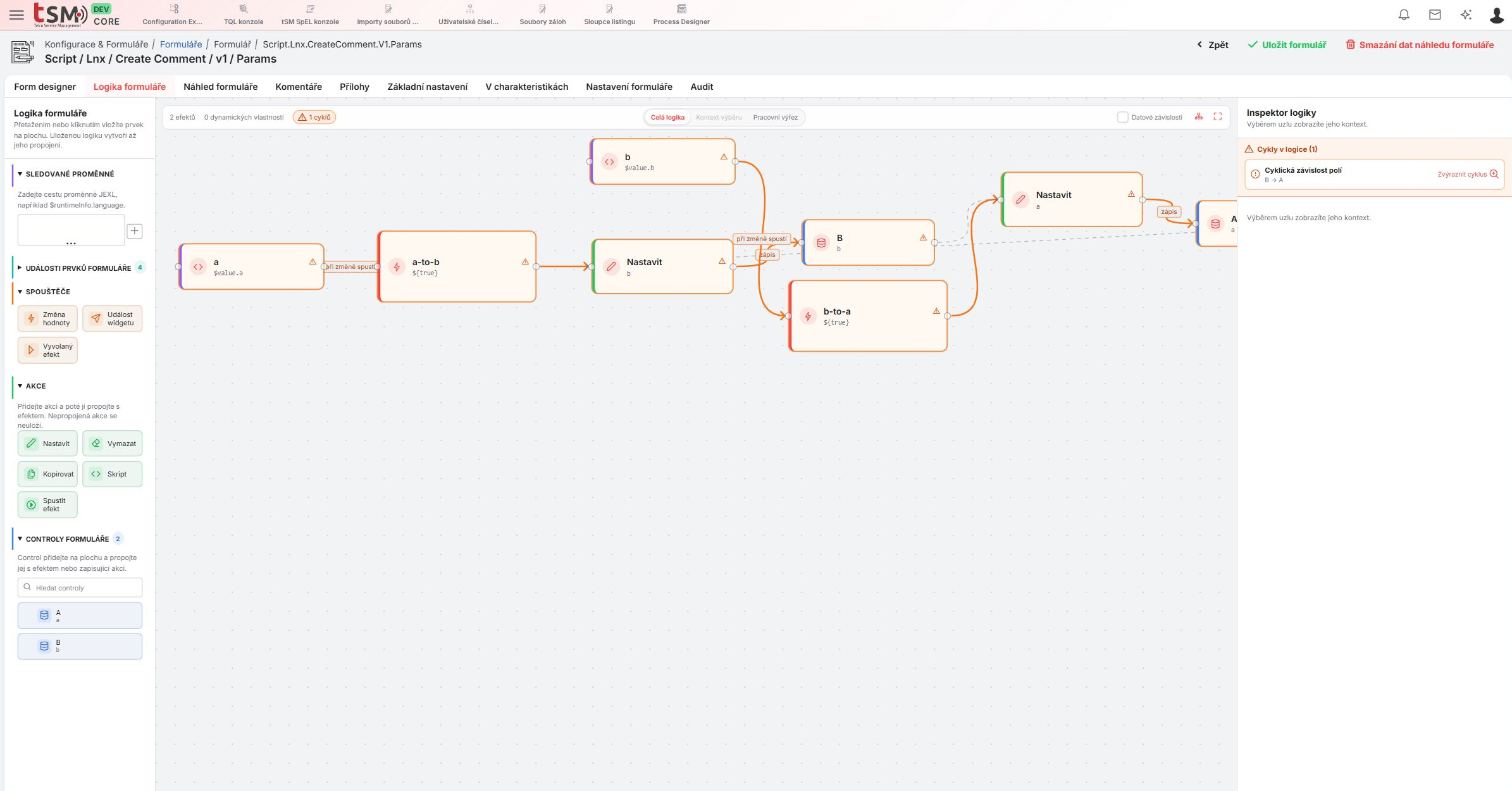
Task: Select Pracovní výřez view mode
Action: (x=775, y=117)
